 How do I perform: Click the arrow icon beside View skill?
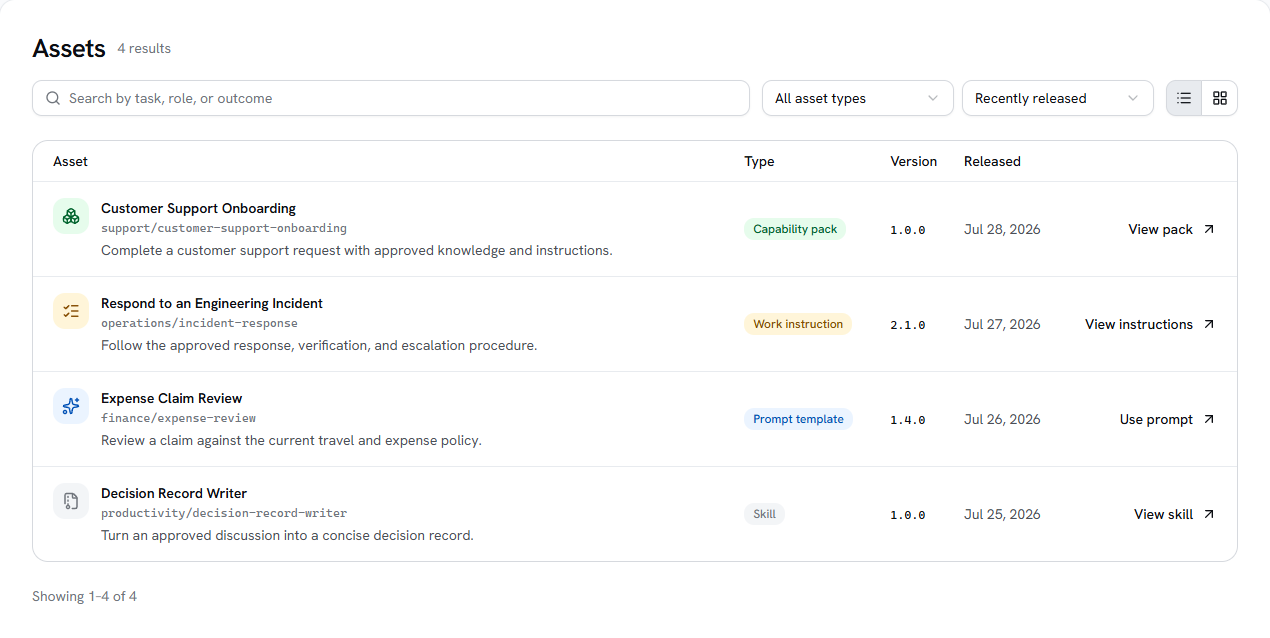coord(1208,514)
